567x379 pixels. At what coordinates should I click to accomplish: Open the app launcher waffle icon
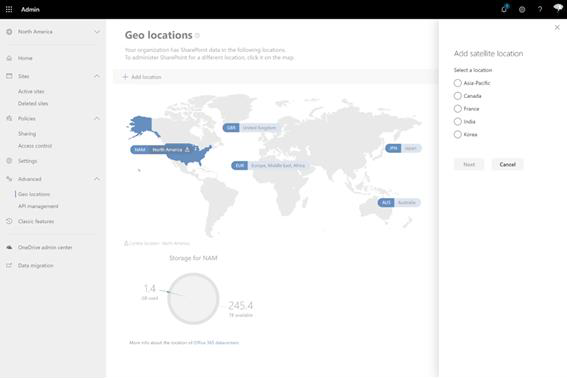(9, 9)
